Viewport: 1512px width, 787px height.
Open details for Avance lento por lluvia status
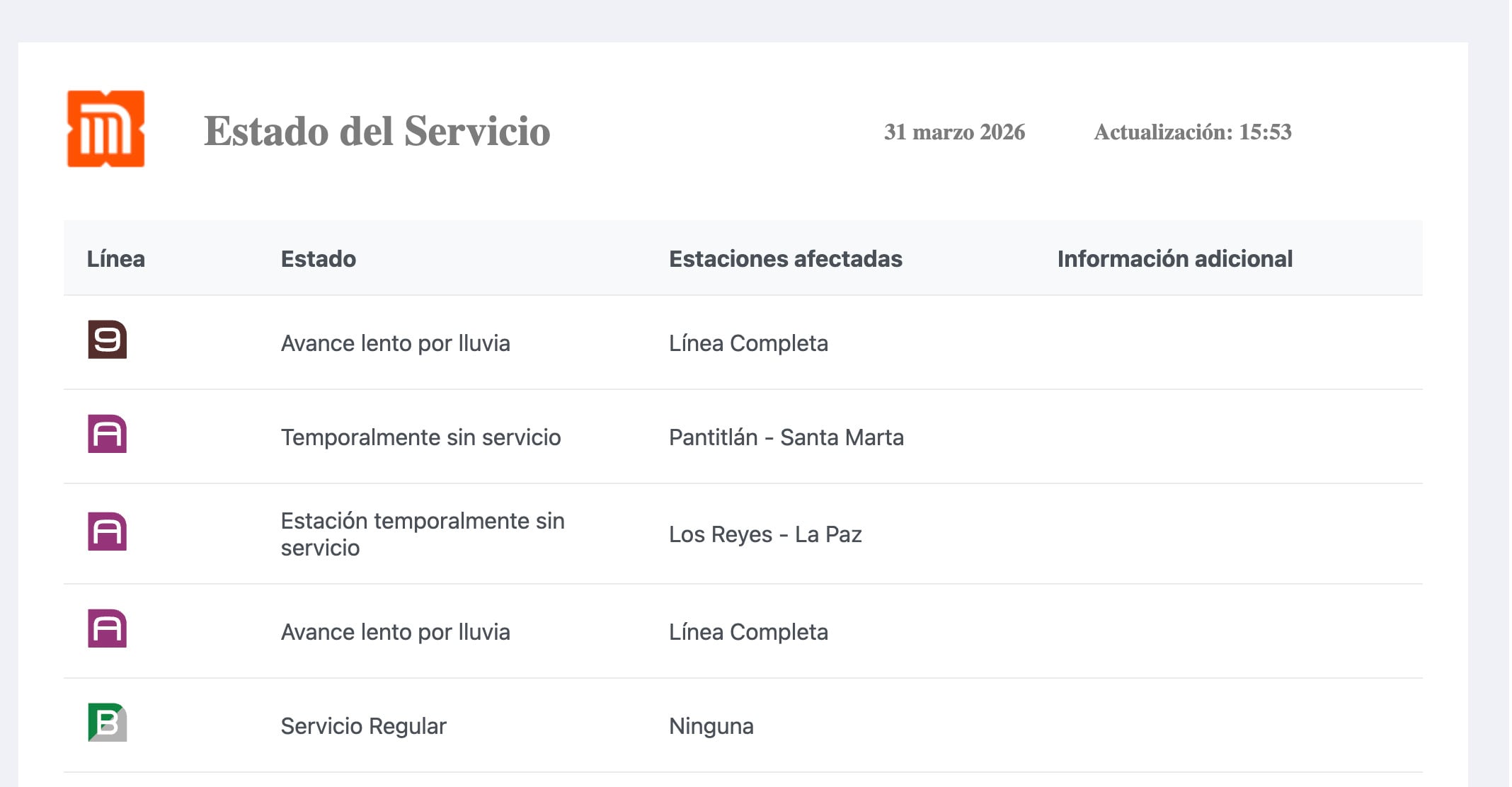click(x=396, y=343)
